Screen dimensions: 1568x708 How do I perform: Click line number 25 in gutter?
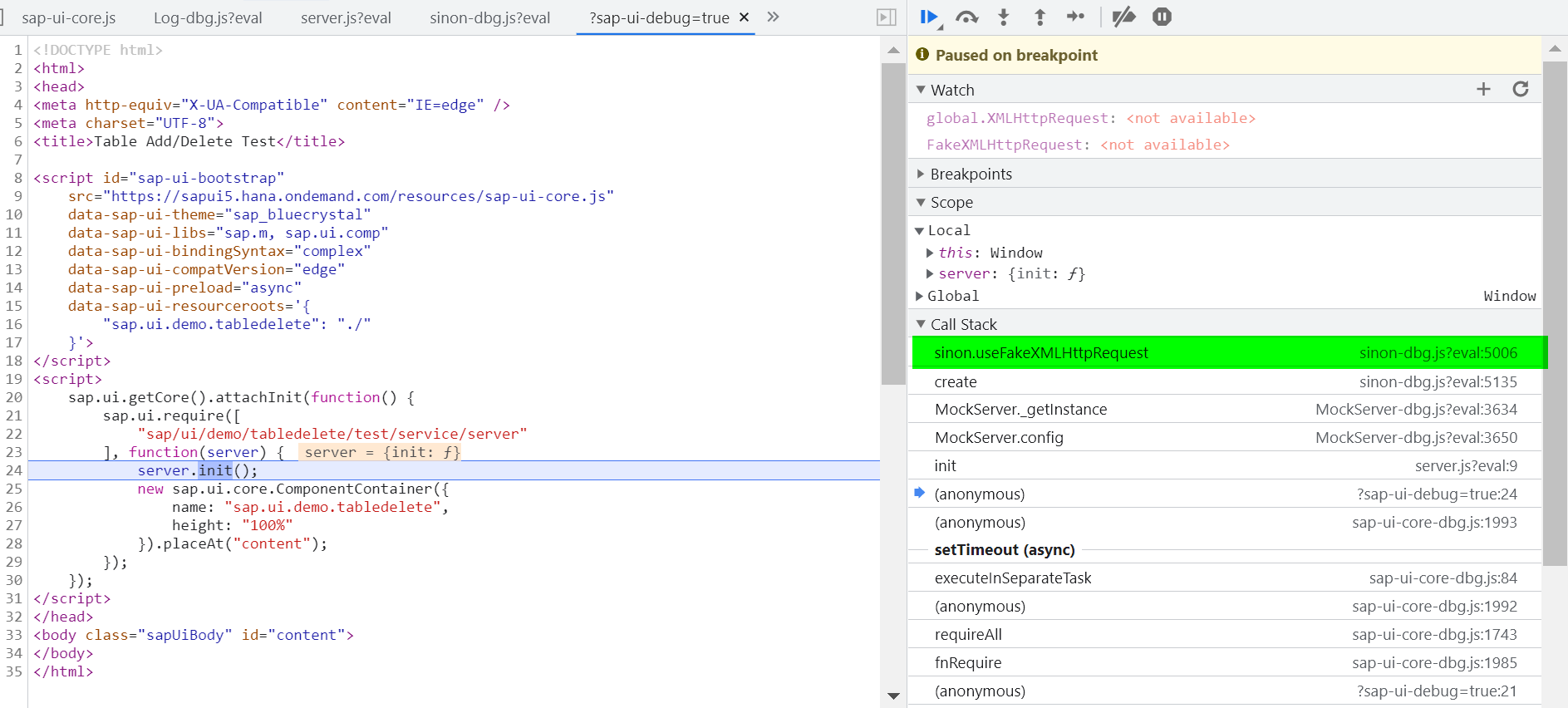[x=14, y=489]
